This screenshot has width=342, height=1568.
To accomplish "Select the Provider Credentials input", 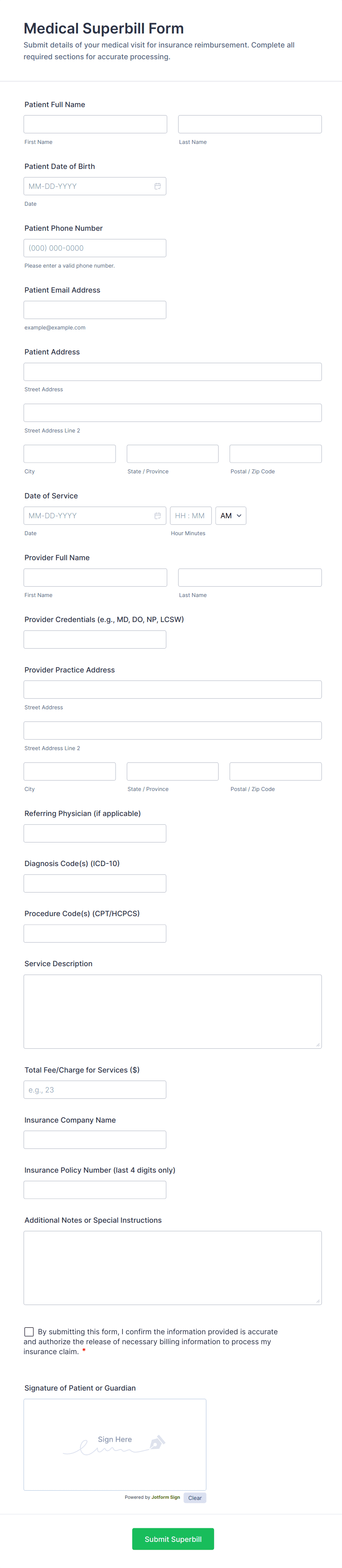I will click(95, 639).
